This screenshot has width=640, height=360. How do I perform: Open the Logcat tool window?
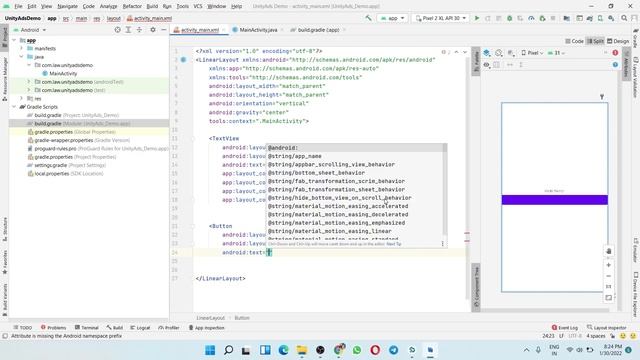pos(140,327)
